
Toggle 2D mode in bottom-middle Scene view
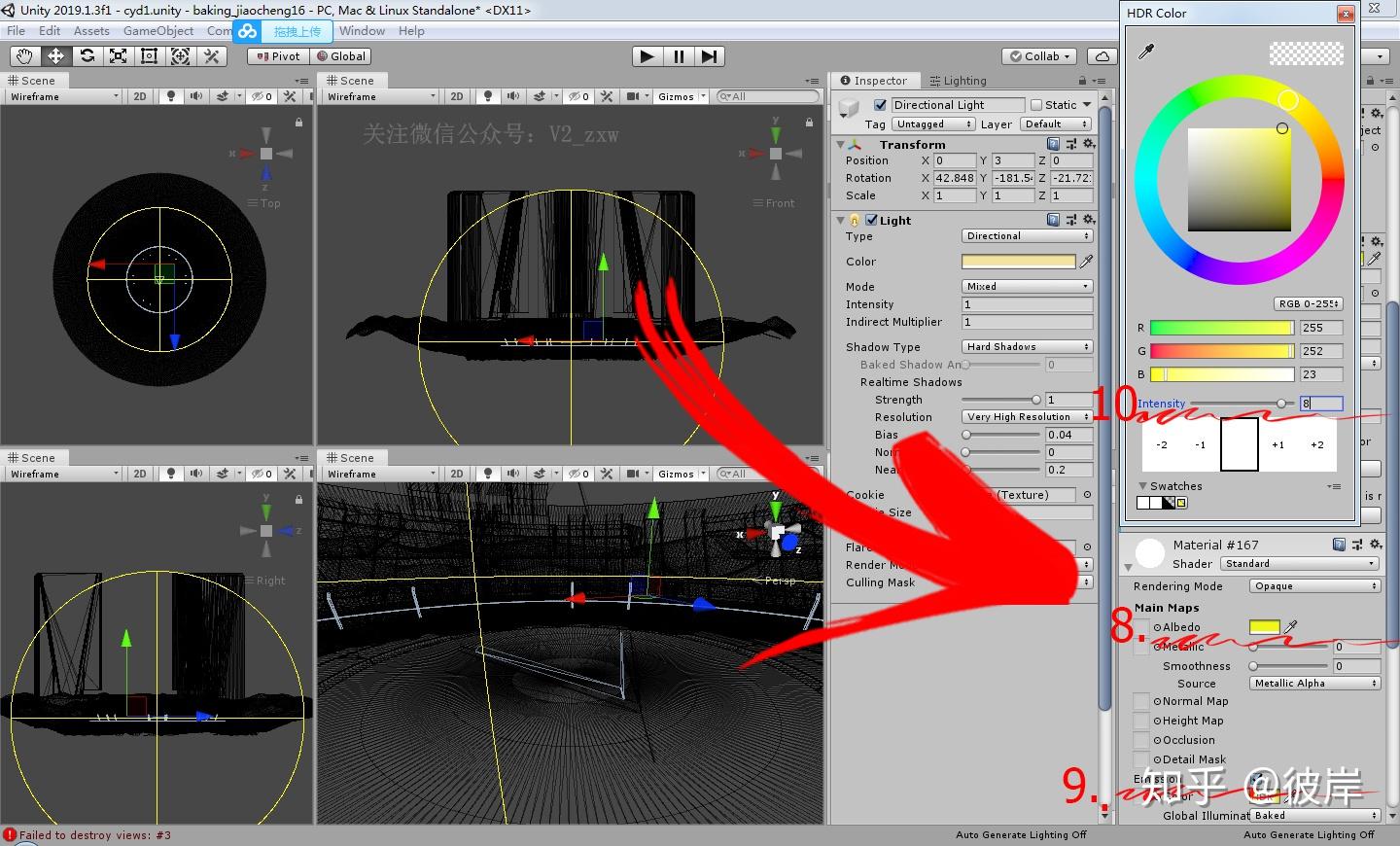[x=457, y=474]
